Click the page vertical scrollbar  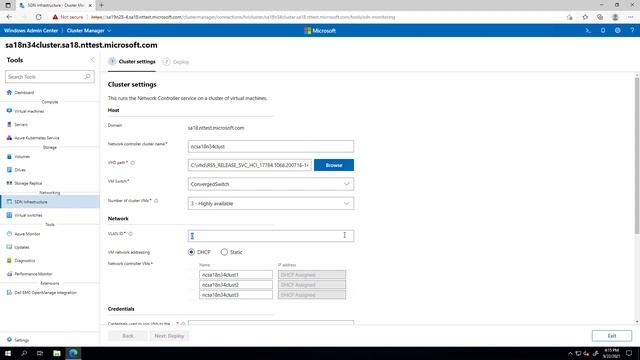(x=637, y=155)
